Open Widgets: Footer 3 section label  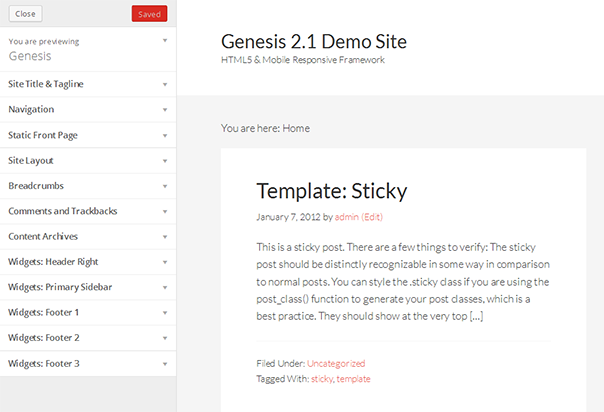44,363
